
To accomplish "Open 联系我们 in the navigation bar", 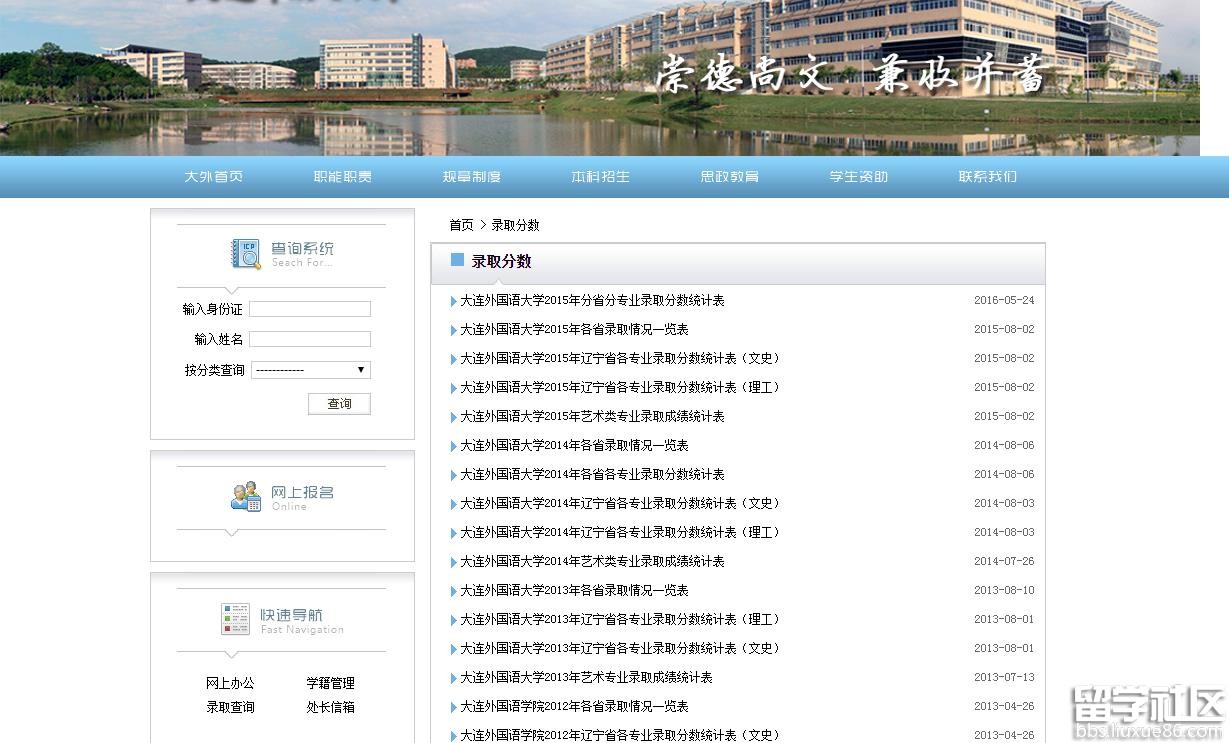I will [x=987, y=177].
